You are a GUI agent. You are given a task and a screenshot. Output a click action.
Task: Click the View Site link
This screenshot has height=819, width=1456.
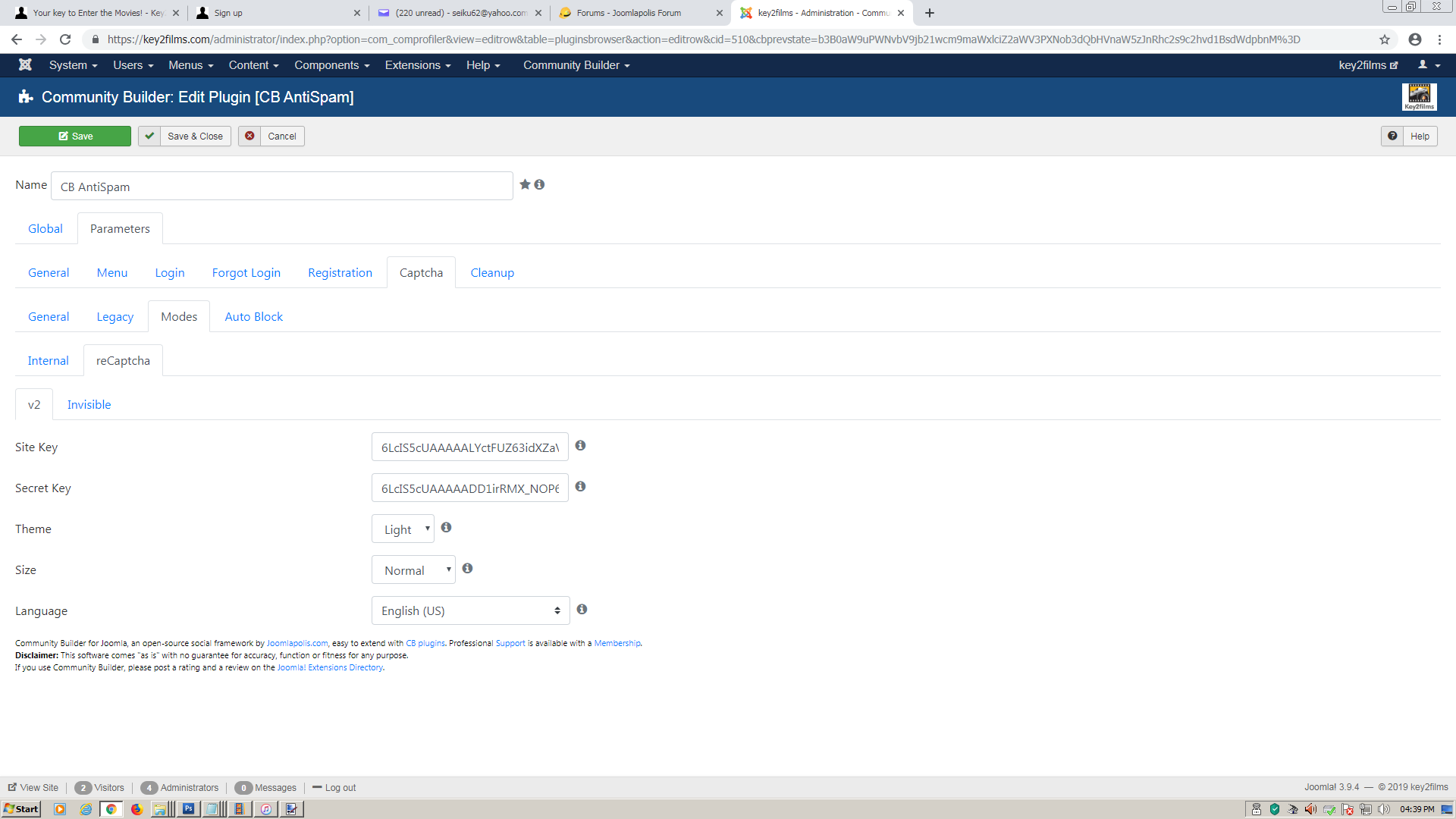pyautogui.click(x=33, y=787)
